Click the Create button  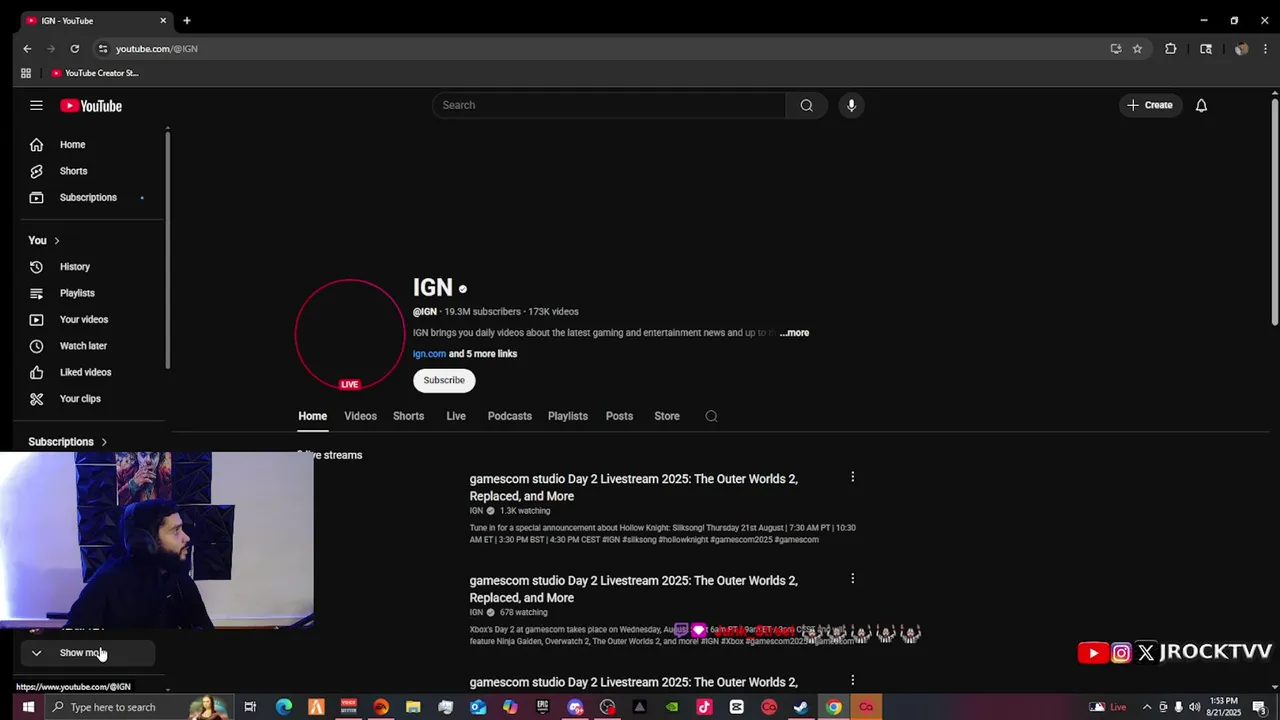click(x=1149, y=105)
